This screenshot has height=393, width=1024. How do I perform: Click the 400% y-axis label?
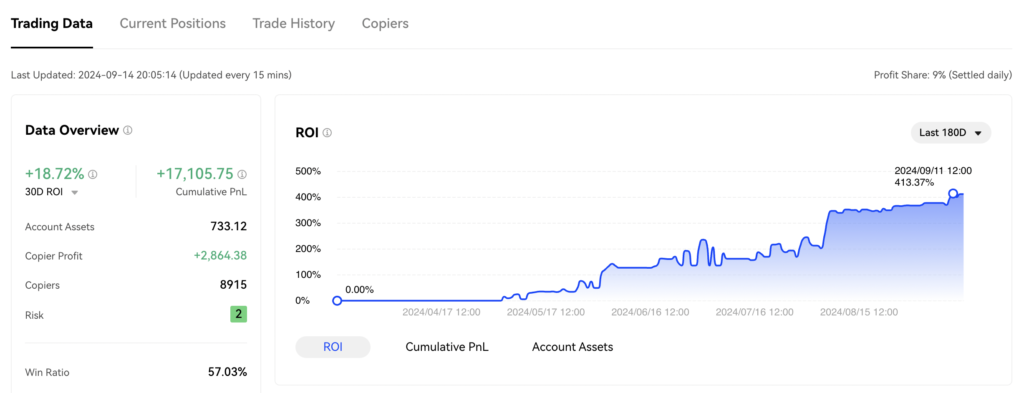pyautogui.click(x=308, y=197)
